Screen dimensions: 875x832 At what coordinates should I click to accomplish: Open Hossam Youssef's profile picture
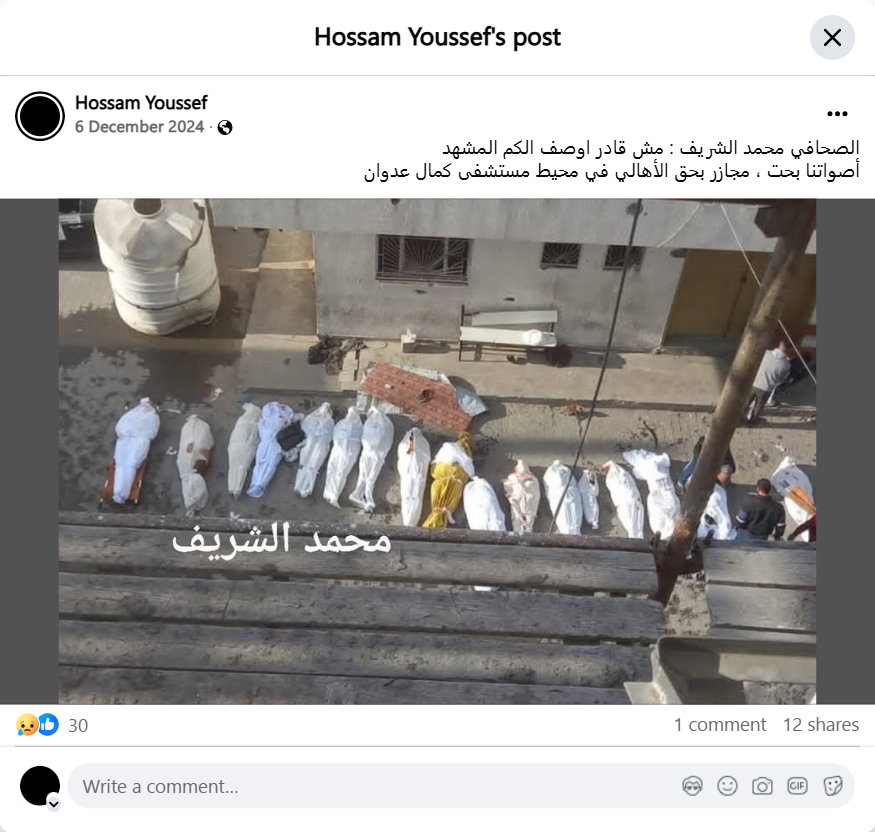click(40, 116)
